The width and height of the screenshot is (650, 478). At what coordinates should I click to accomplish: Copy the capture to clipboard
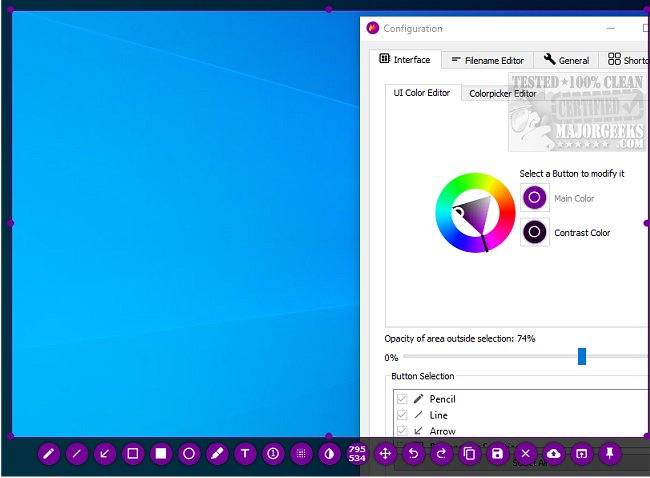469,454
